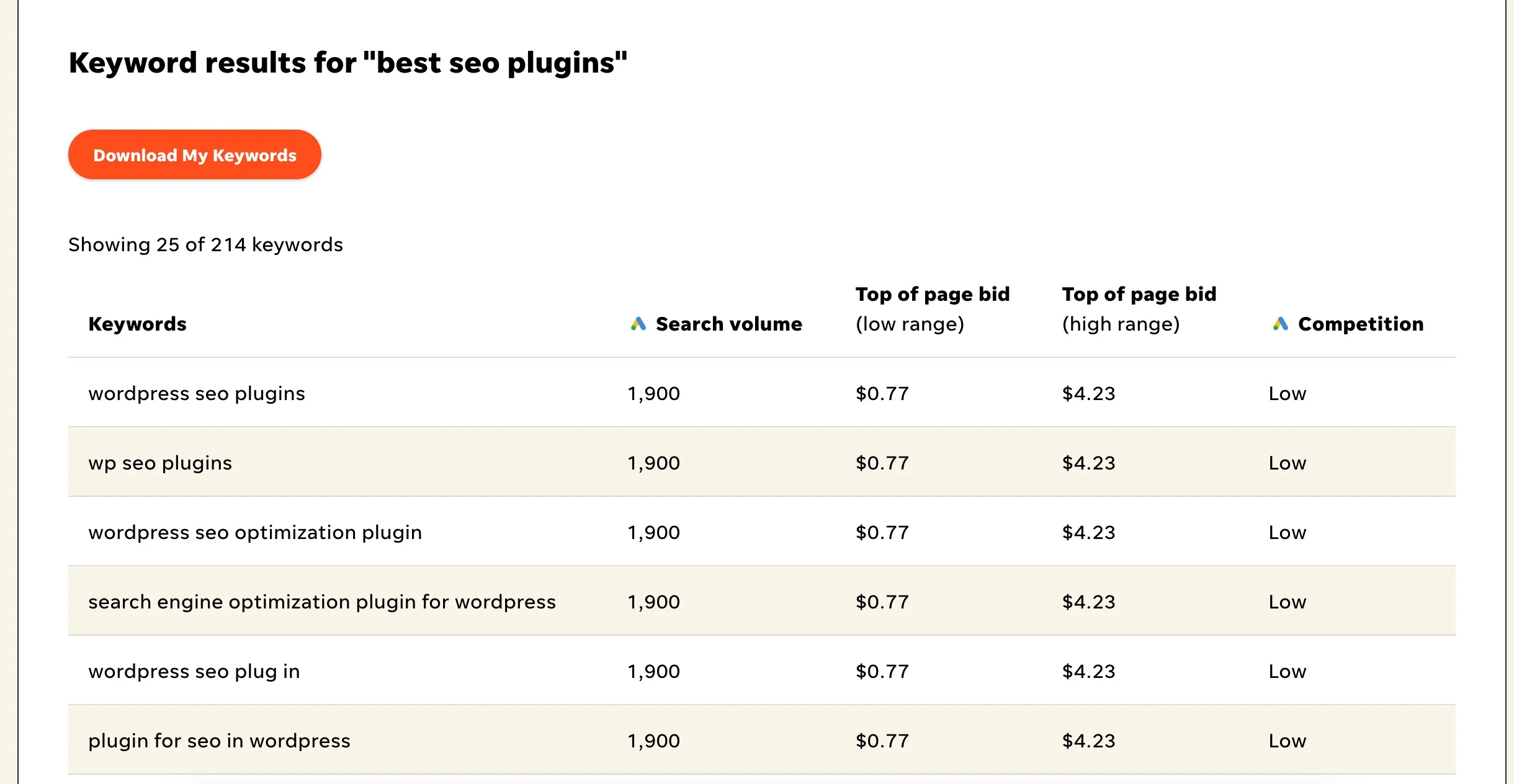Click the Keyword results for best seo plugins heading
The width and height of the screenshot is (1514, 784).
[x=347, y=63]
